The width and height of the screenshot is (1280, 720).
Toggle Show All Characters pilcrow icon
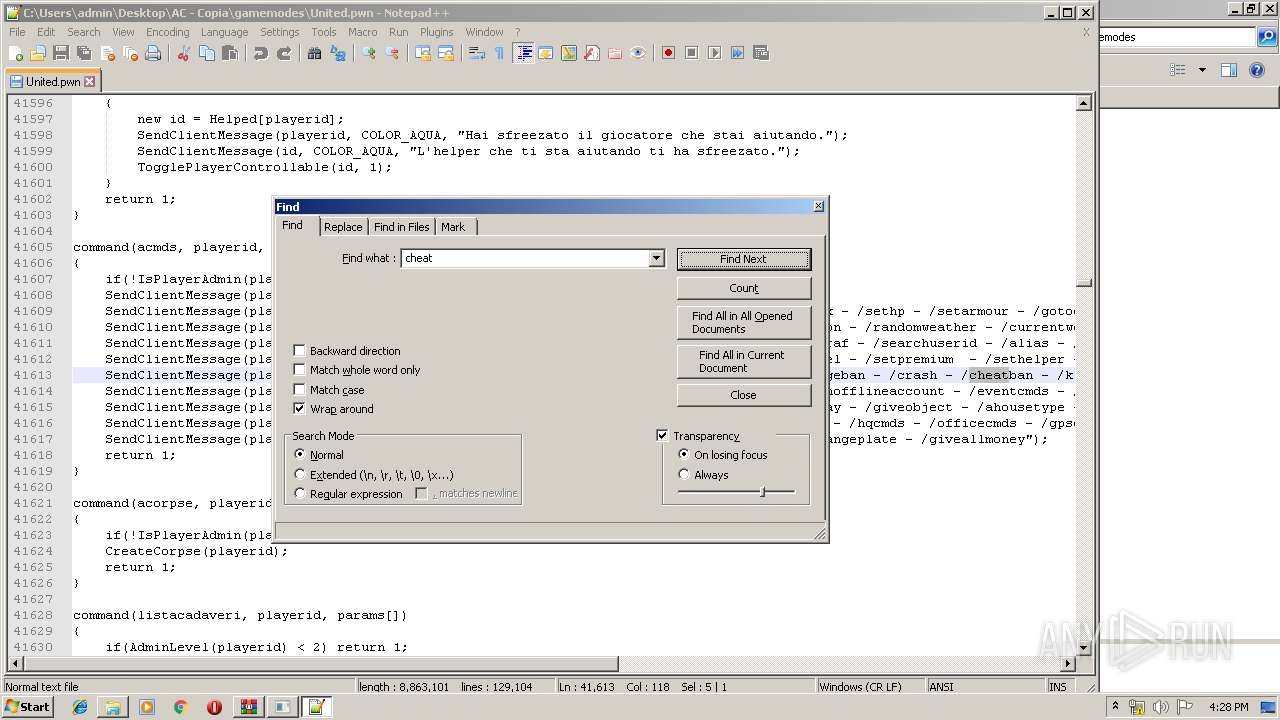click(x=500, y=53)
